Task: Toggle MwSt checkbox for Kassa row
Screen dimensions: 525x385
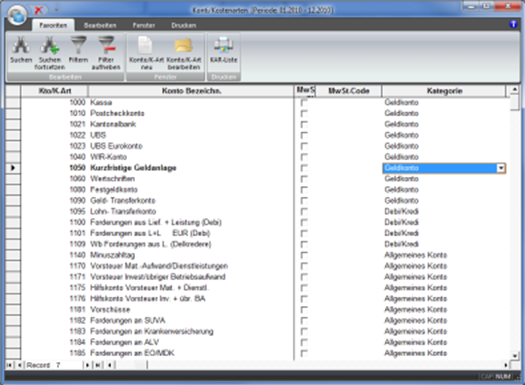Action: 304,103
